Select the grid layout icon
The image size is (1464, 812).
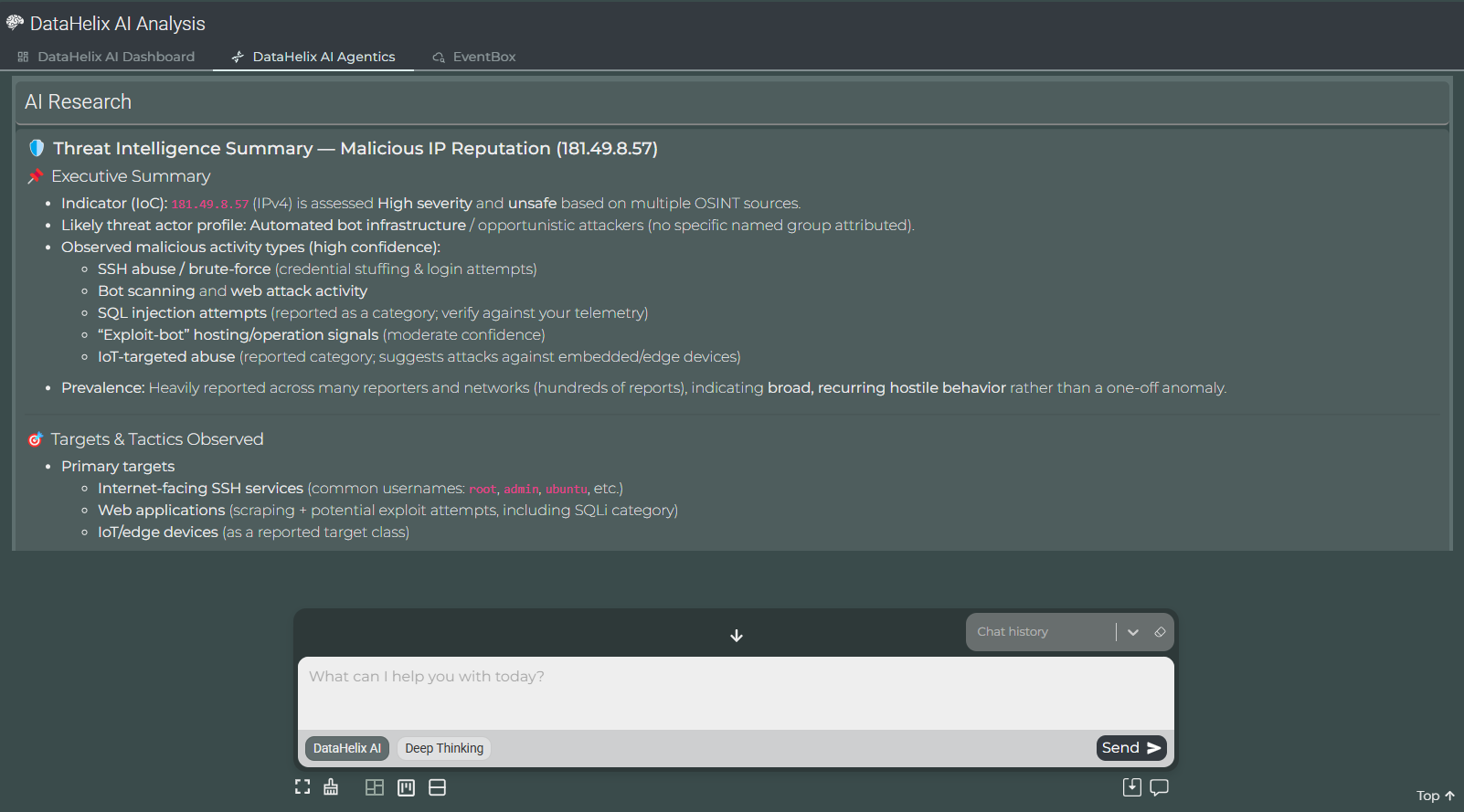click(375, 787)
